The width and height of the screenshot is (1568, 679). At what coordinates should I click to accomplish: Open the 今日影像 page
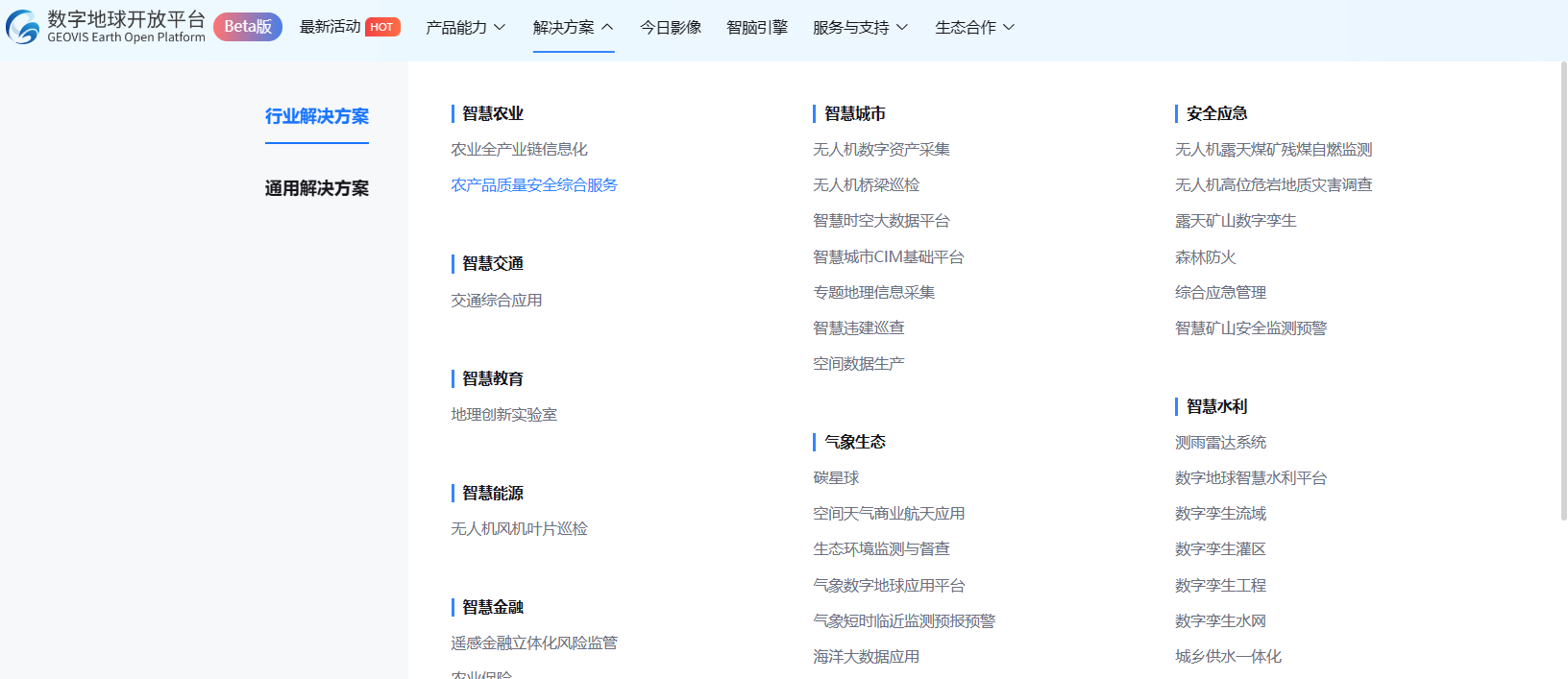click(671, 28)
